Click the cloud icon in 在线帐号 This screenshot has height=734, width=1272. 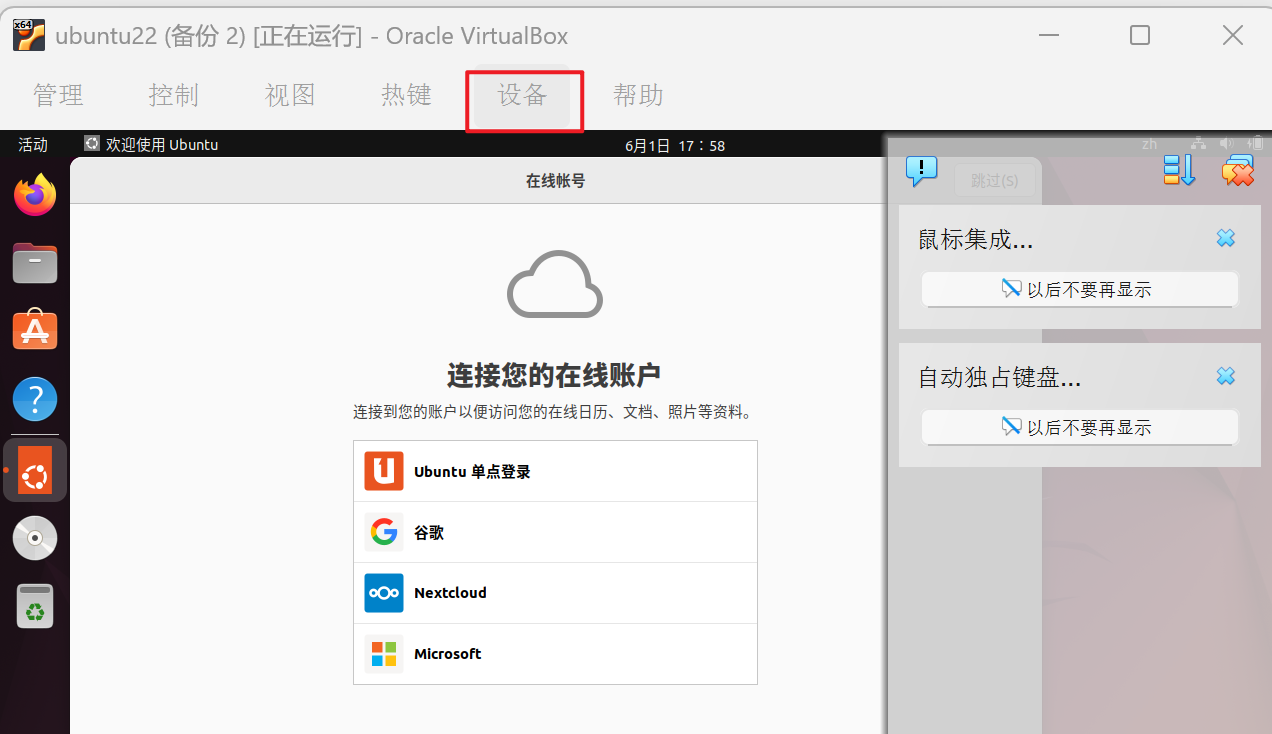(x=555, y=284)
